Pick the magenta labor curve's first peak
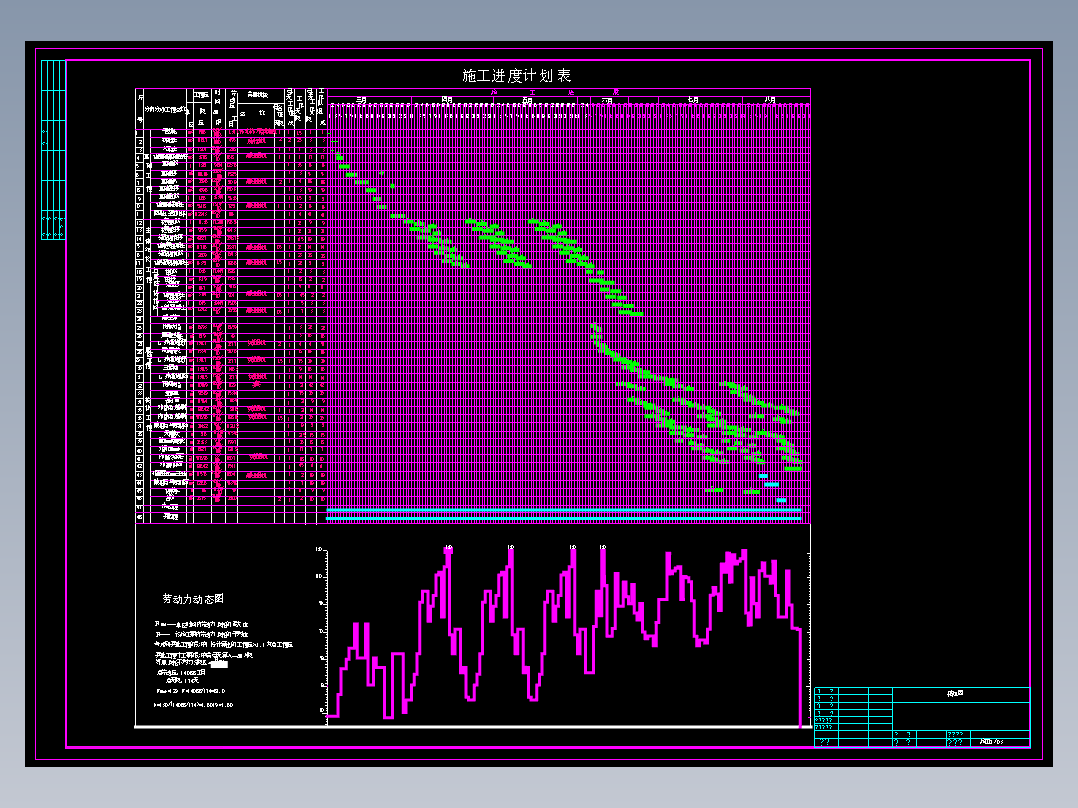Image resolution: width=1078 pixels, height=808 pixels. pyautogui.click(x=447, y=551)
